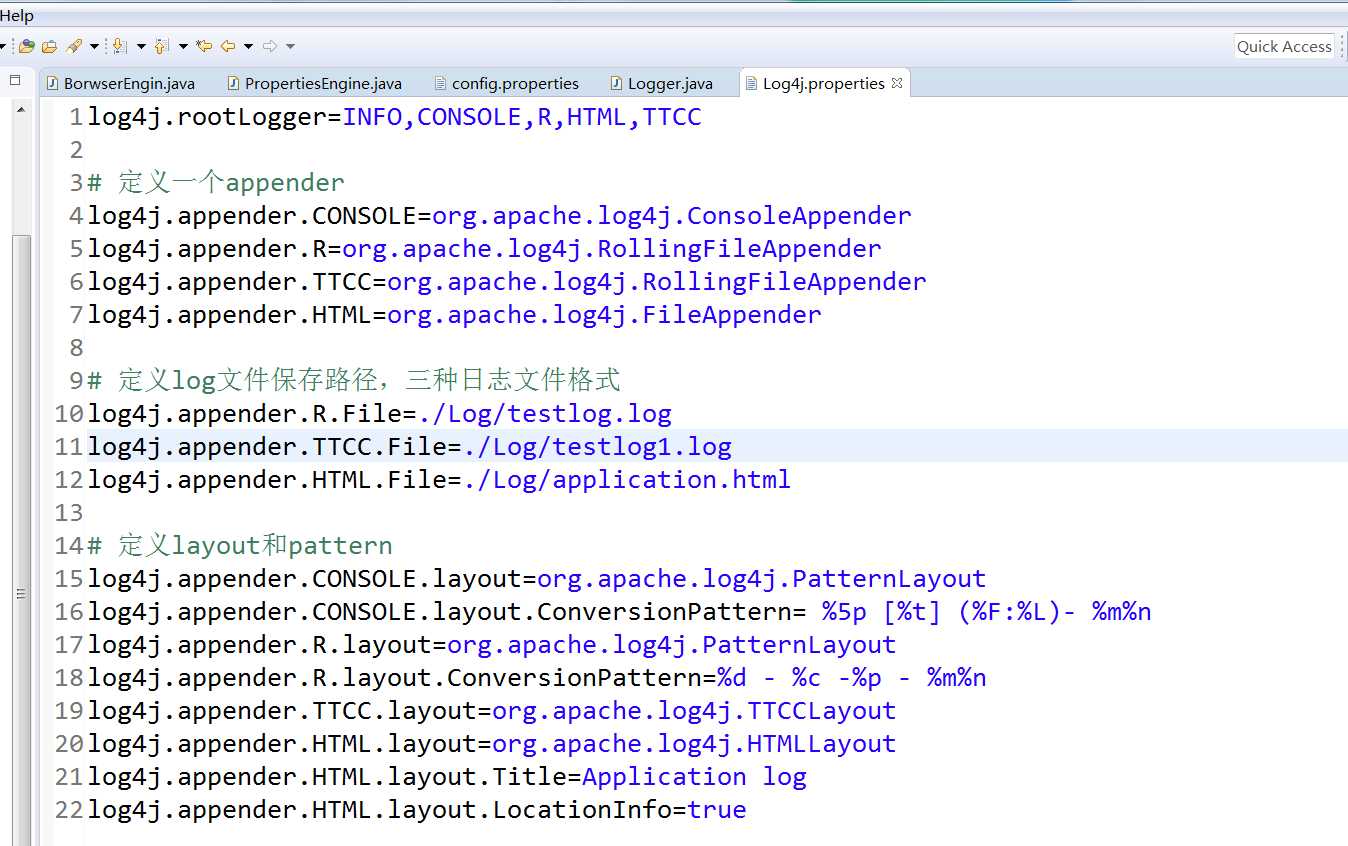Screen dimensions: 1348x846
Task: Click the Previous Annotation icon
Action: tap(162, 46)
